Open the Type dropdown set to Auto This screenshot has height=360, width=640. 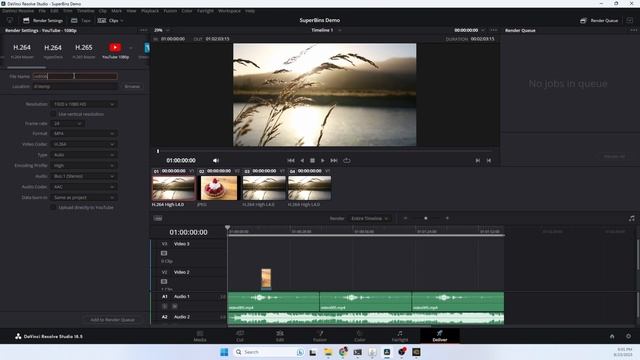[x=84, y=155]
